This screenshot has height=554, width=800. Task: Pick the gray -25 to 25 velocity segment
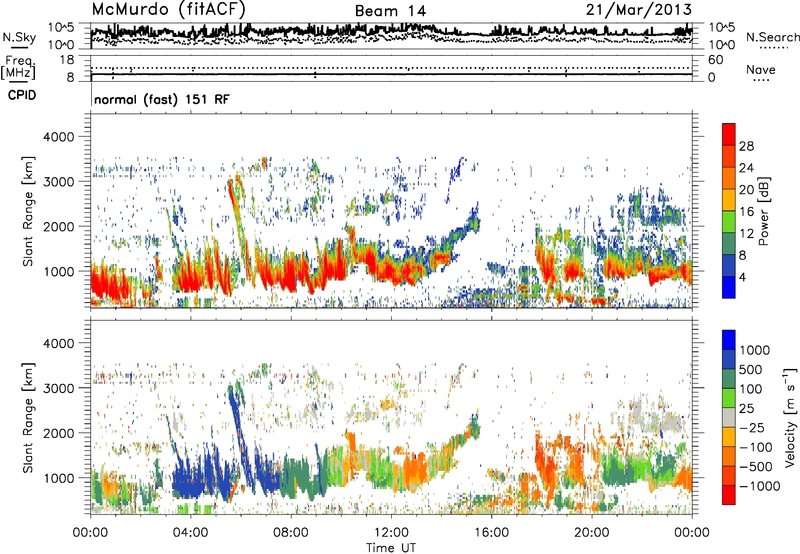[x=729, y=418]
